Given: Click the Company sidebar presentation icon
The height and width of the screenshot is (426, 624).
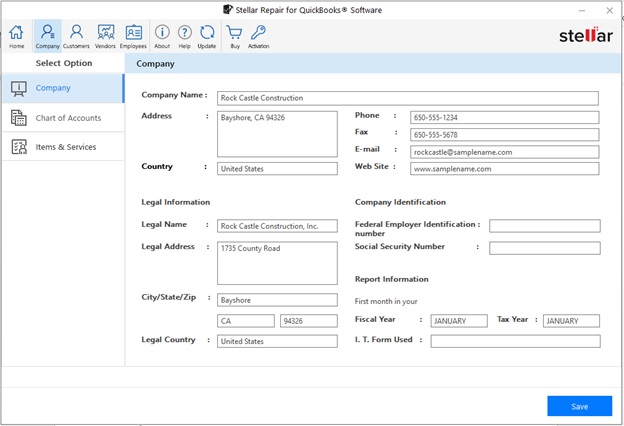Looking at the screenshot, I should click(19, 88).
